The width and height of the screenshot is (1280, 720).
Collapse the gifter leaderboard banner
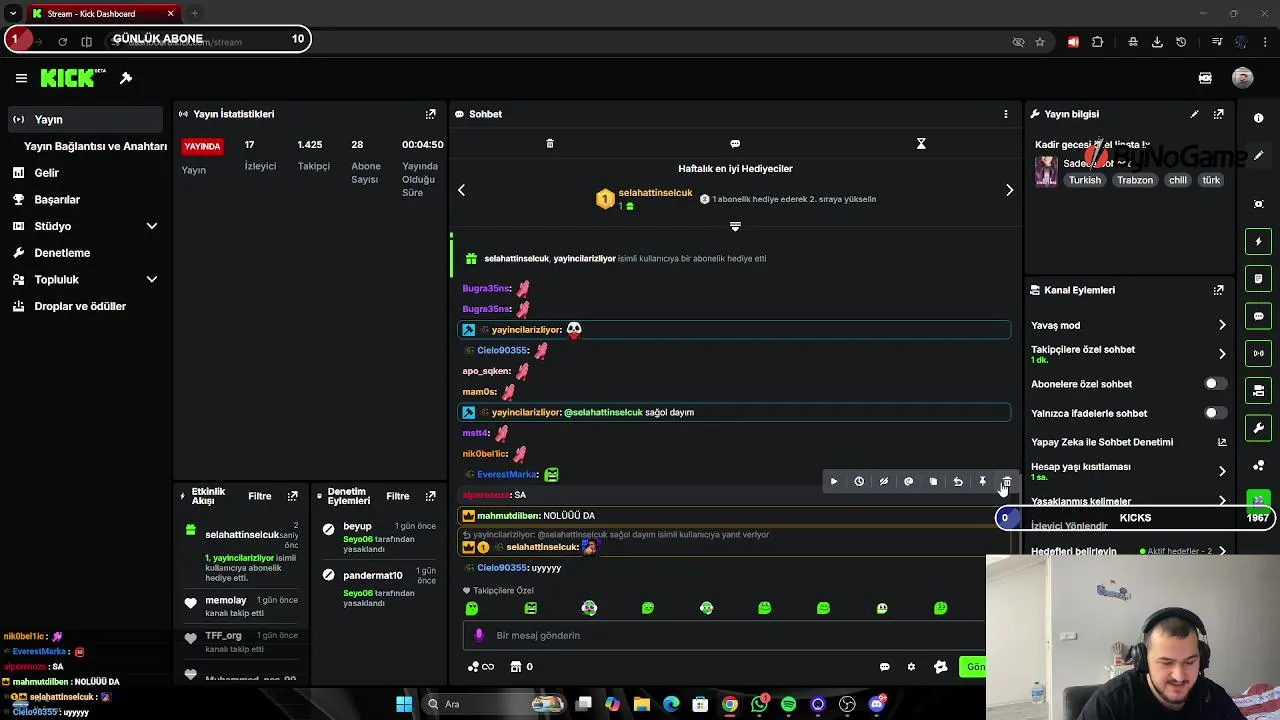pos(735,227)
